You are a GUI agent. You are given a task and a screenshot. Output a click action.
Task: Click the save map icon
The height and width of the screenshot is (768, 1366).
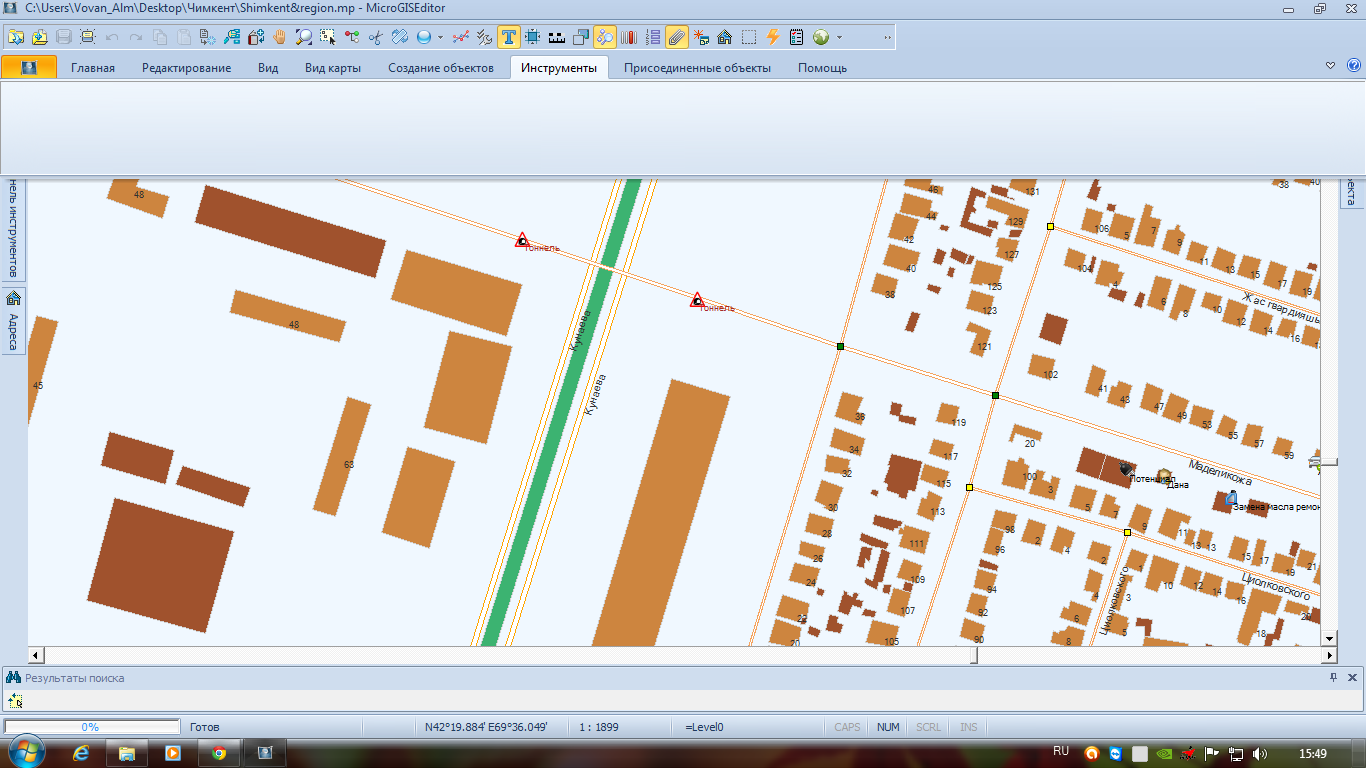[x=63, y=38]
